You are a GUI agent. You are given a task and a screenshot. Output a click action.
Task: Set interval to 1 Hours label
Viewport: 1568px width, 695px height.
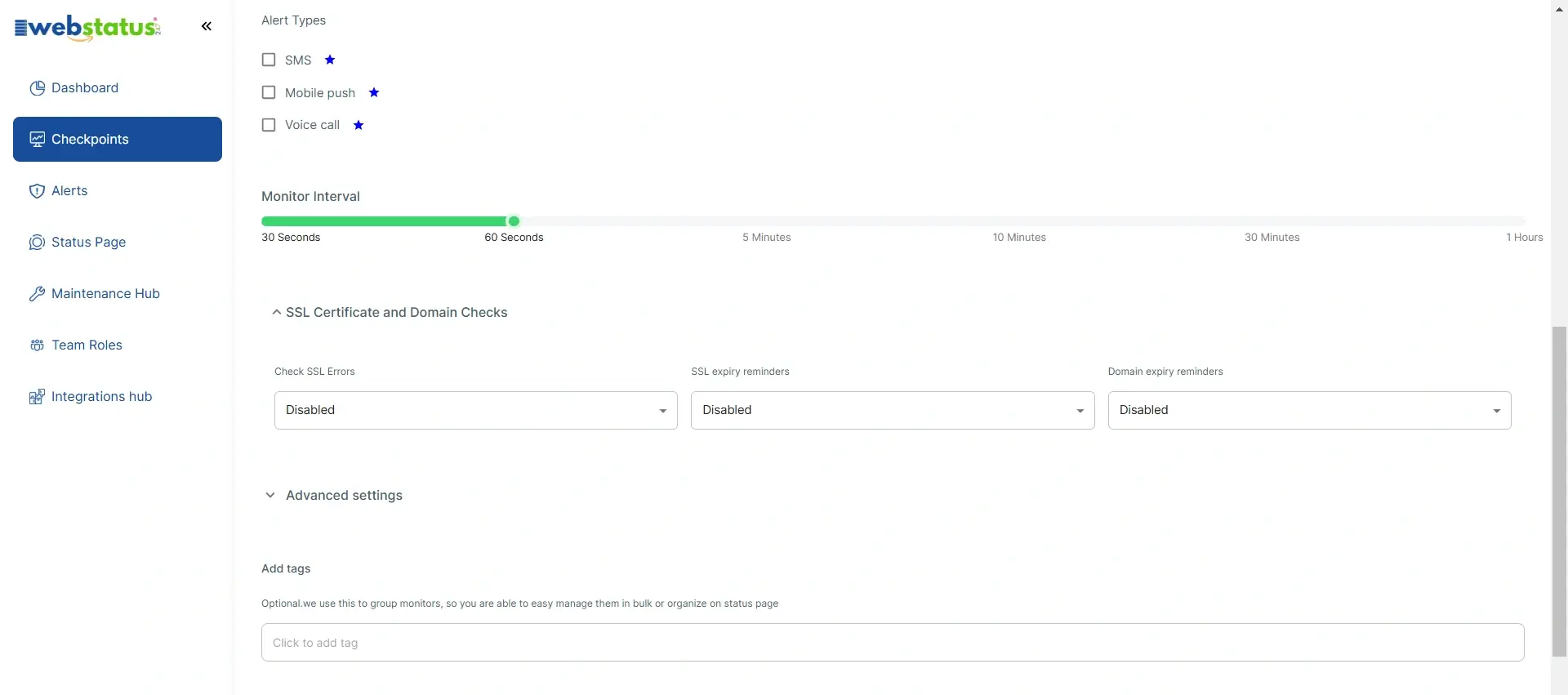[x=1525, y=238]
